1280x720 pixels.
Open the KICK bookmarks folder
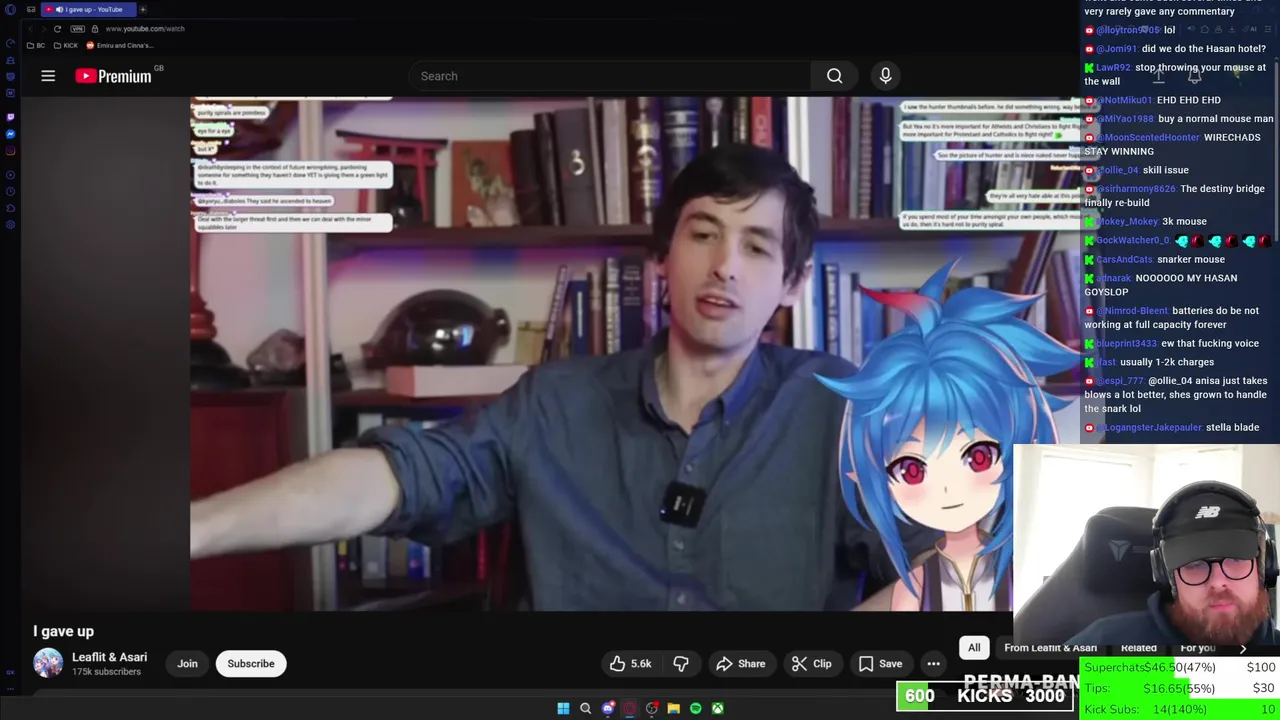(x=66, y=46)
